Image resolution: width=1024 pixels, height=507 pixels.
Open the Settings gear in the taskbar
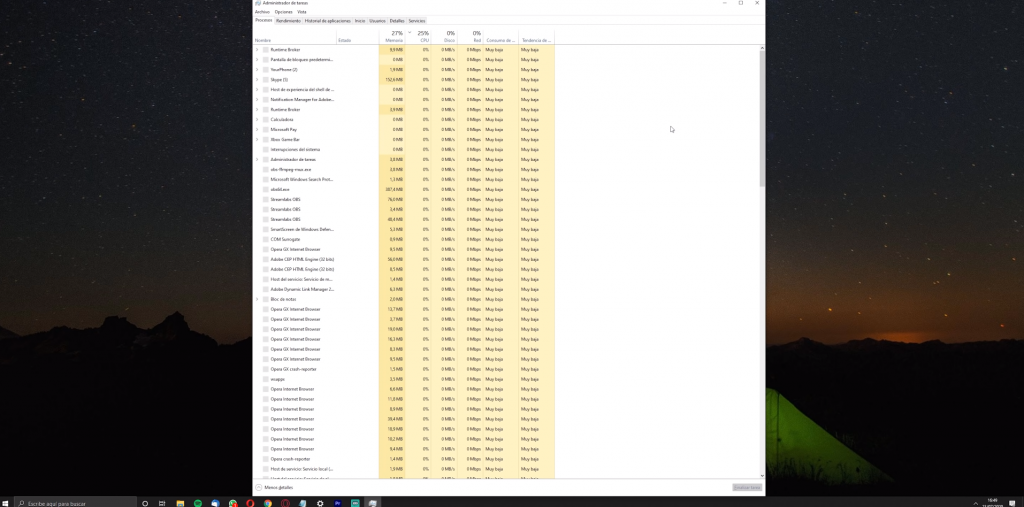pyautogui.click(x=320, y=503)
